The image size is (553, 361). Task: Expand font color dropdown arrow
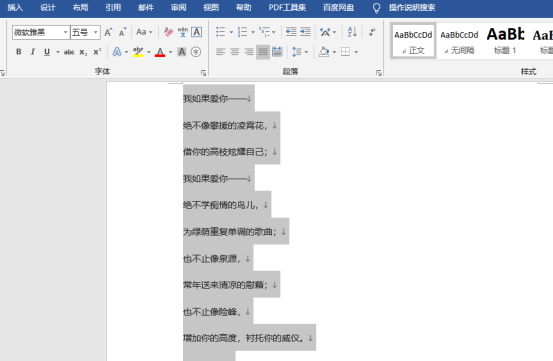click(170, 52)
